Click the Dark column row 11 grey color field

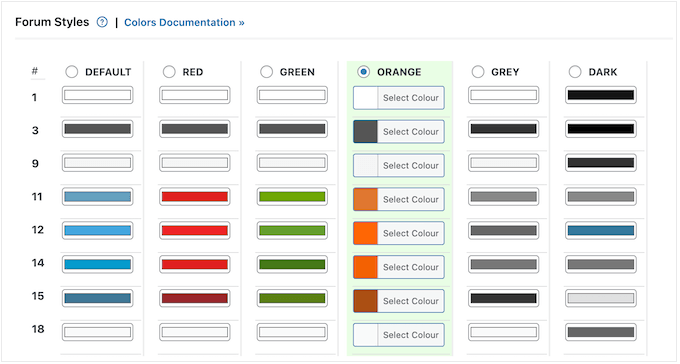point(601,197)
